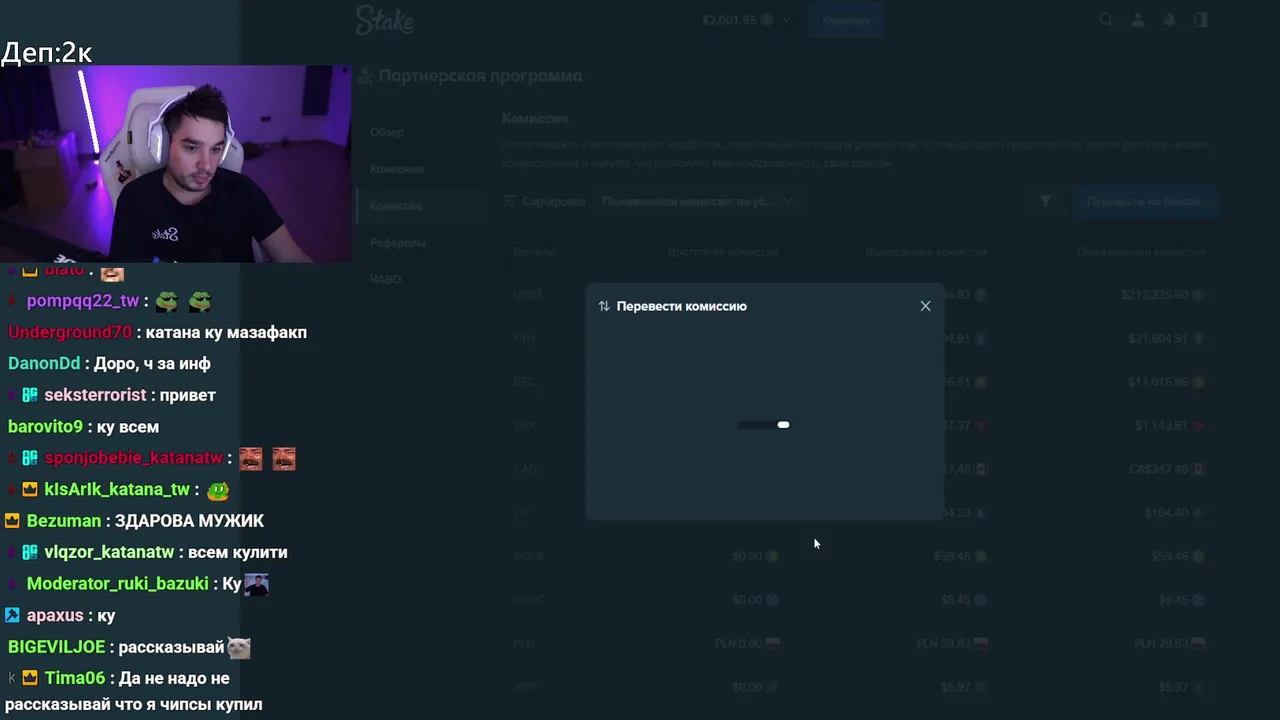The height and width of the screenshot is (720, 1280).
Task: Click the TRX icon beside $1,143.81
Action: pos(1198,425)
